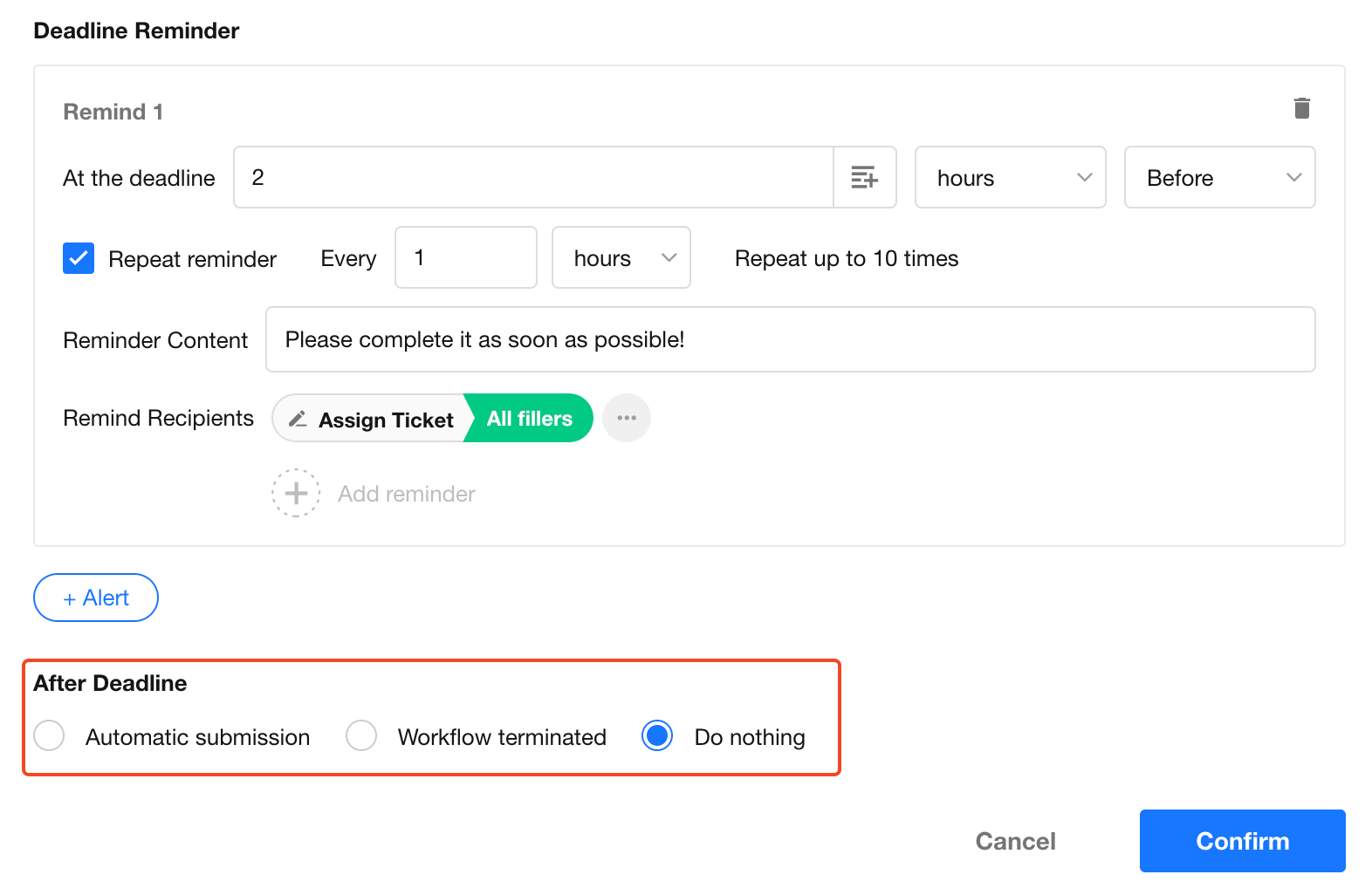Expand the Before timing dropdown
1372x895 pixels.
point(1219,178)
